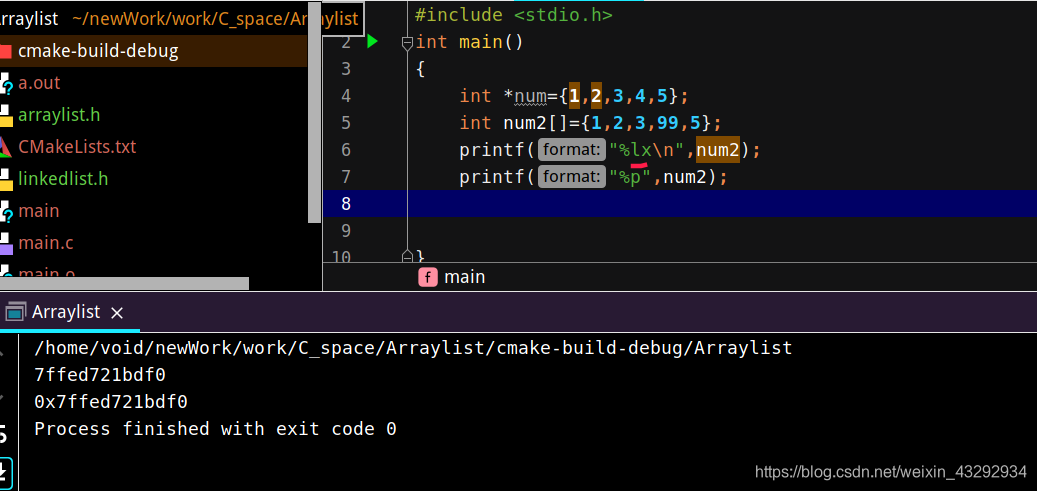The width and height of the screenshot is (1037, 491).
Task: Click the format hint on line 7
Action: (572, 177)
